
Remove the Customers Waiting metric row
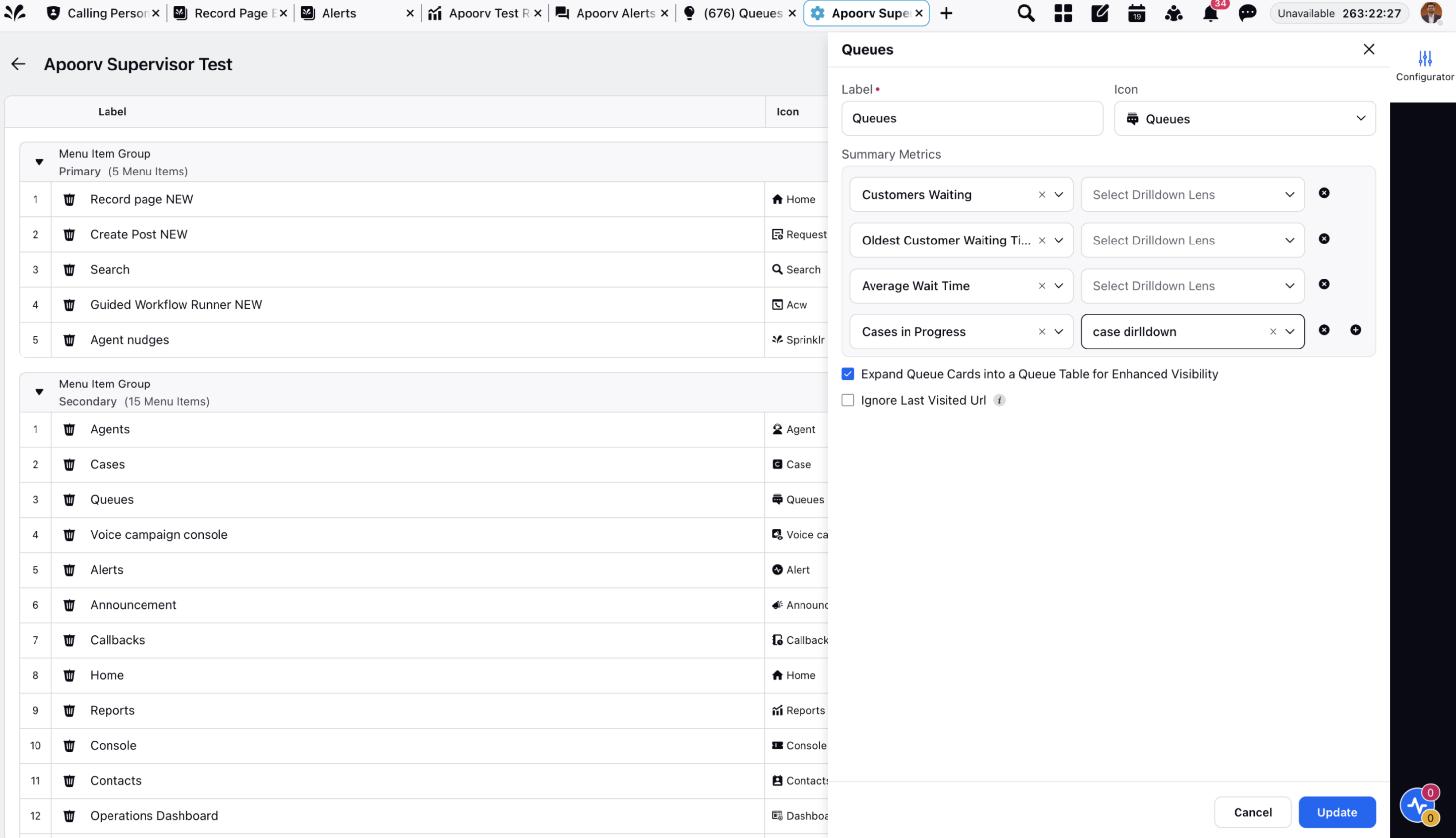click(x=1324, y=193)
